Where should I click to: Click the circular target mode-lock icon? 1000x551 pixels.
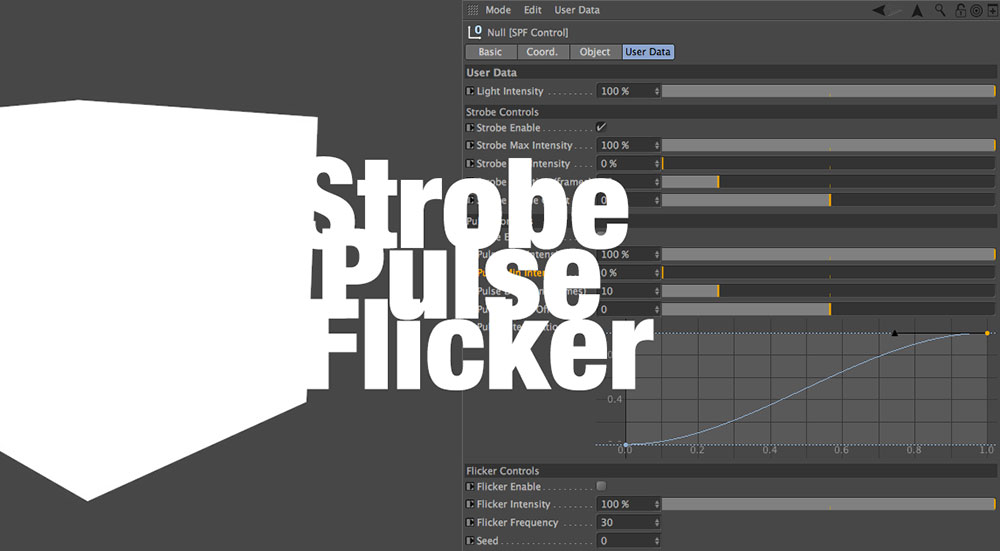(976, 10)
